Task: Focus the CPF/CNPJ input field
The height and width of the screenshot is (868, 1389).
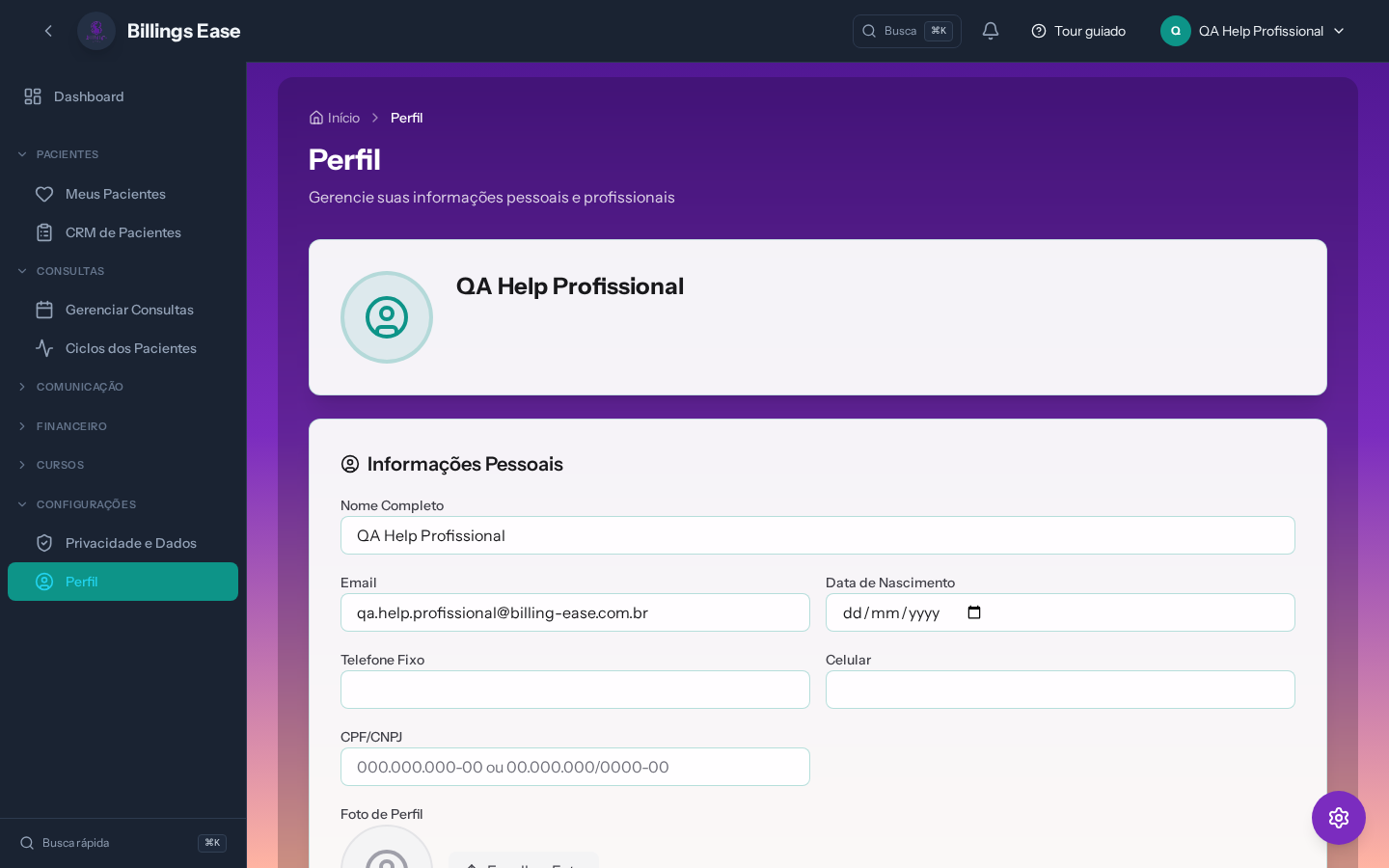Action: tap(575, 767)
